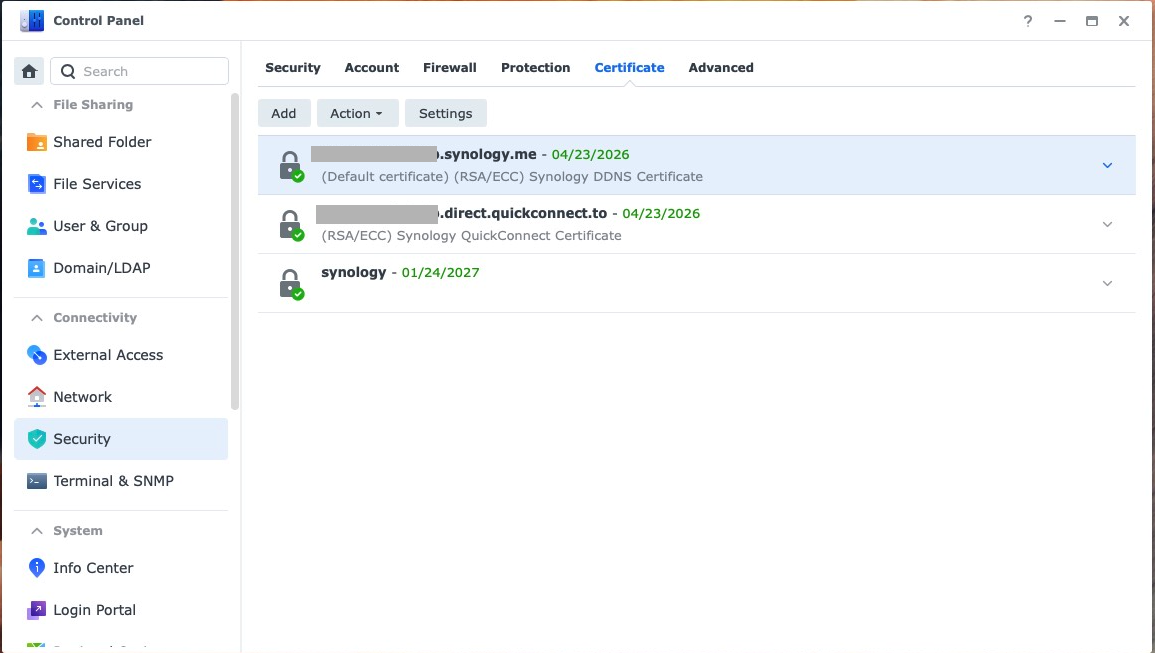Open Terminal & SNMP settings

pyautogui.click(x=113, y=481)
